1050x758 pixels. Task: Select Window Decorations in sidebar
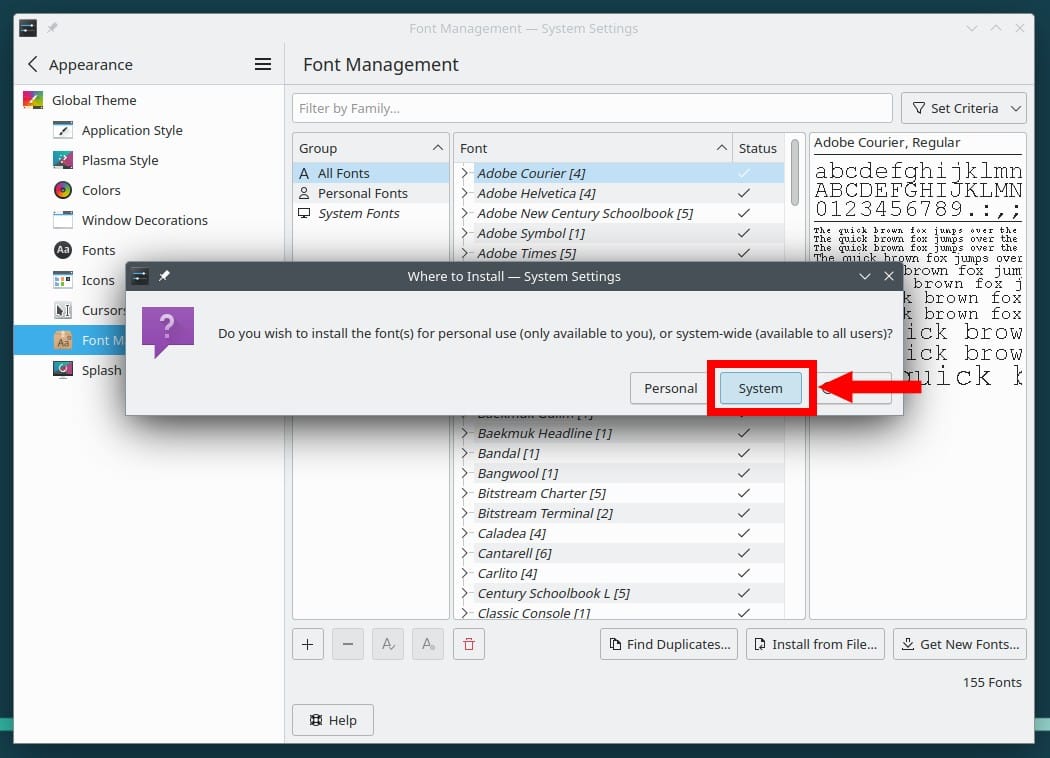click(x=144, y=220)
